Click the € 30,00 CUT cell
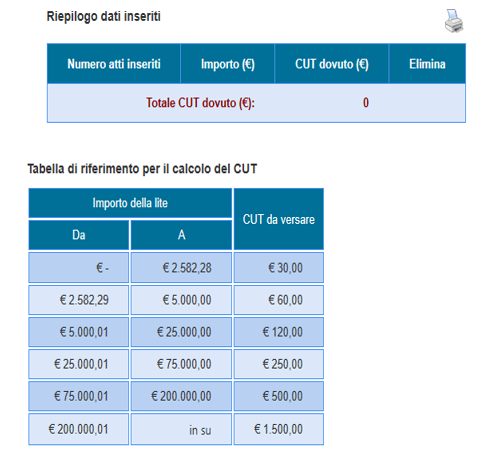 coord(279,268)
